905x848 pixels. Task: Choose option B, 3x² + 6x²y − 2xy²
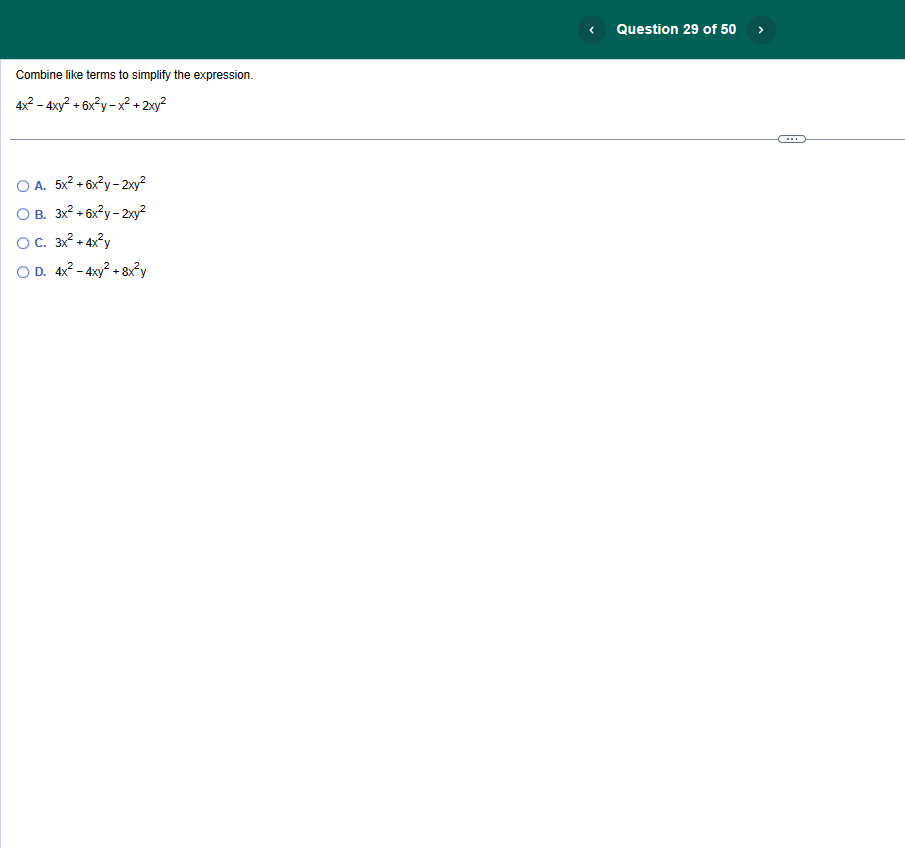point(99,213)
